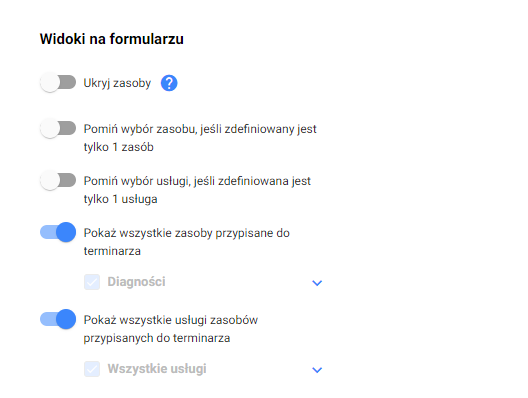Disable Pokaż wszystkie zasoby przypisane toggle
This screenshot has height=398, width=528.
[x=58, y=232]
